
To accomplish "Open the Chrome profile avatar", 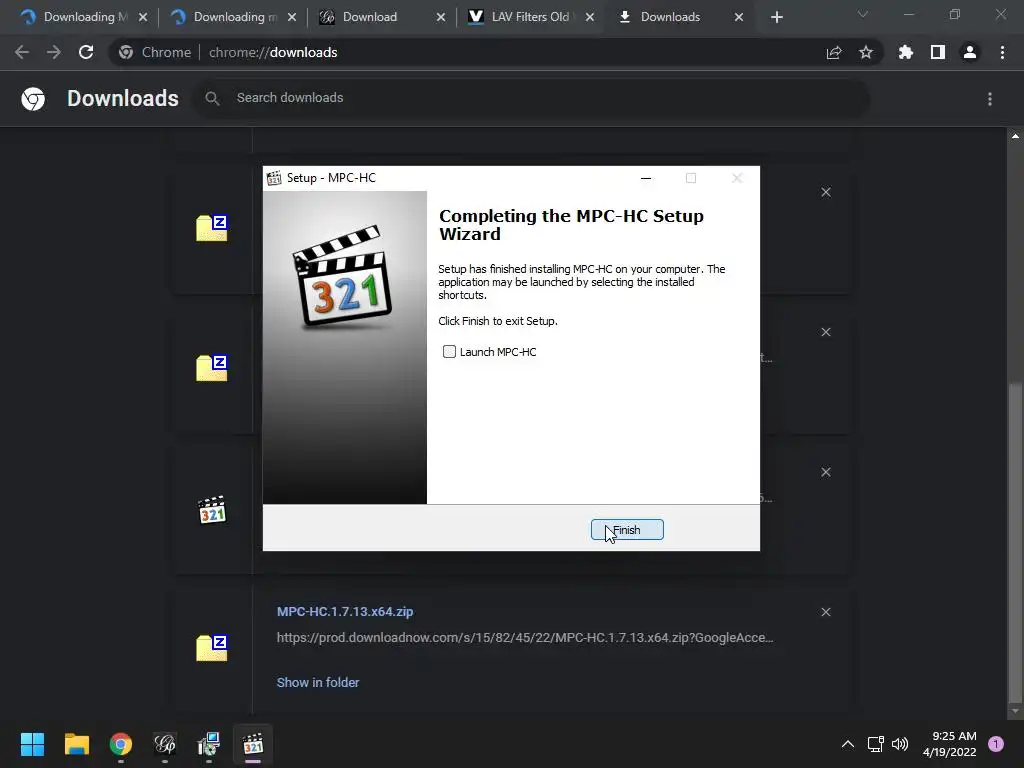I will (970, 52).
